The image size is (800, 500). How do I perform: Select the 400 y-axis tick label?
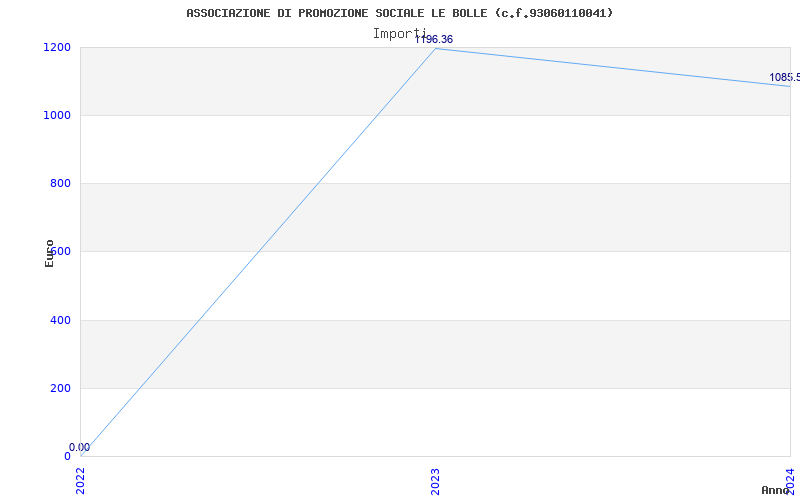60,320
